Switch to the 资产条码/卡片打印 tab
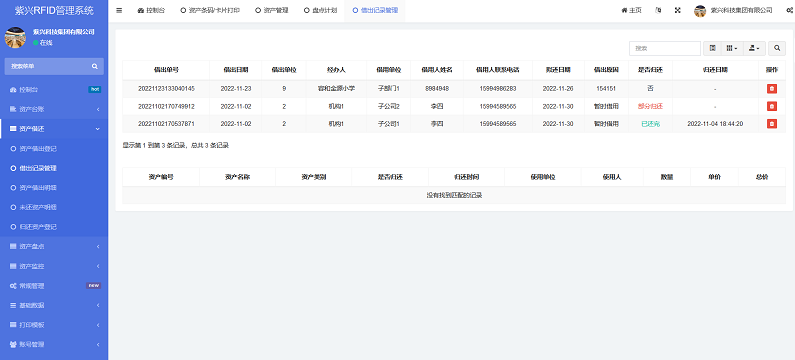The height and width of the screenshot is (360, 795). click(210, 11)
